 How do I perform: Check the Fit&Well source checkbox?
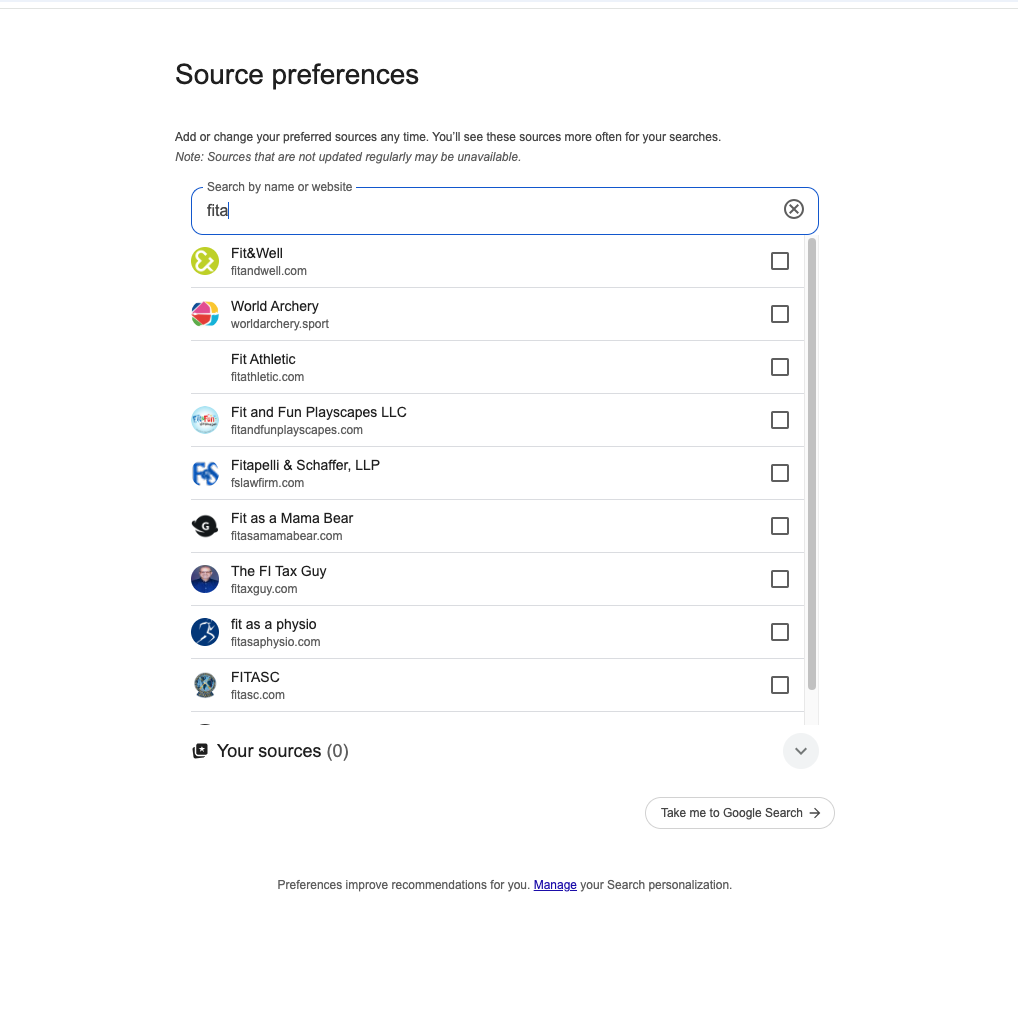[x=780, y=261]
